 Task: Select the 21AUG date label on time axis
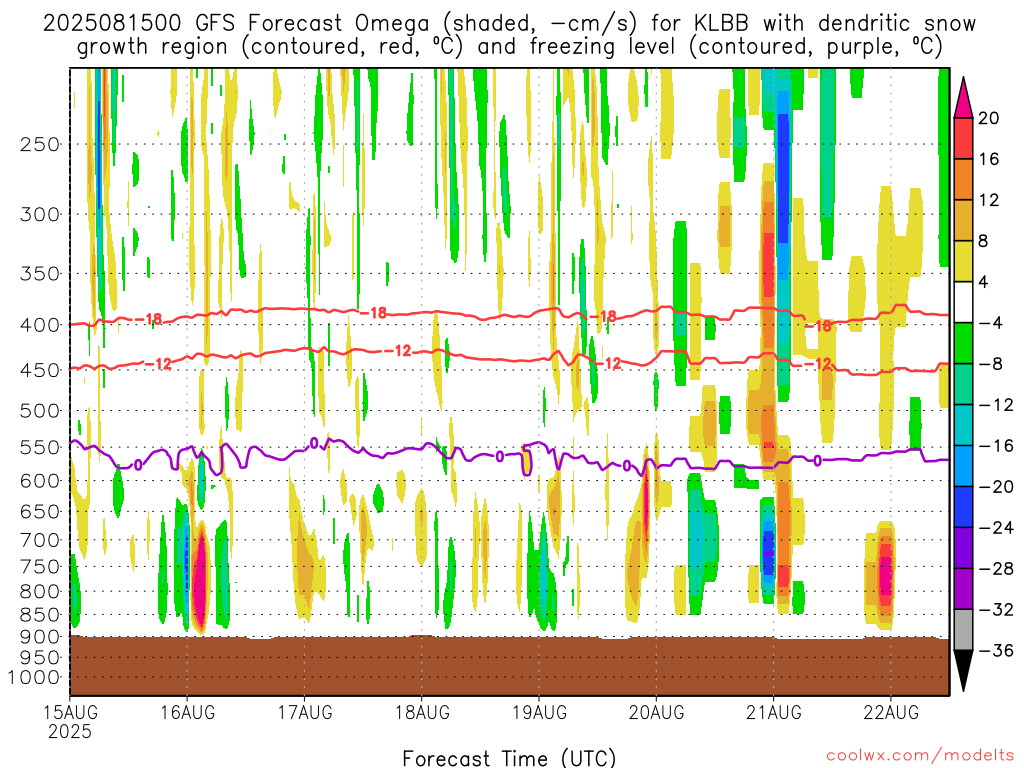pos(774,712)
